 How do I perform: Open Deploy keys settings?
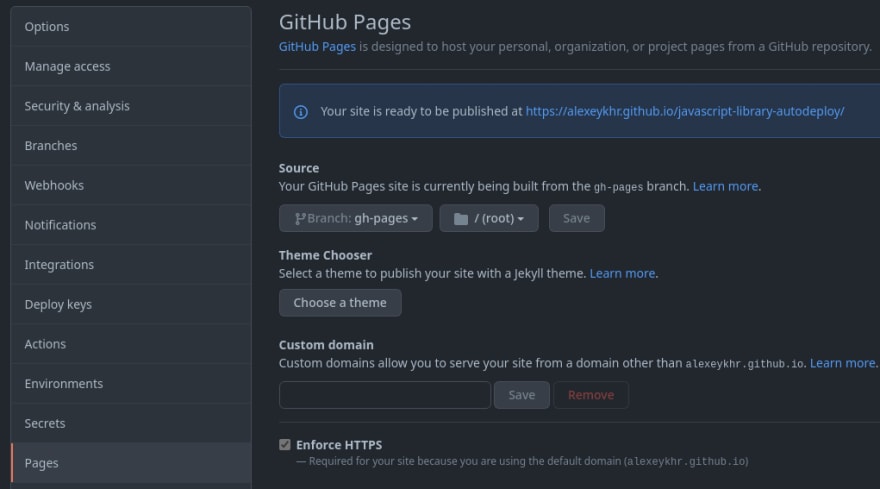(131, 304)
